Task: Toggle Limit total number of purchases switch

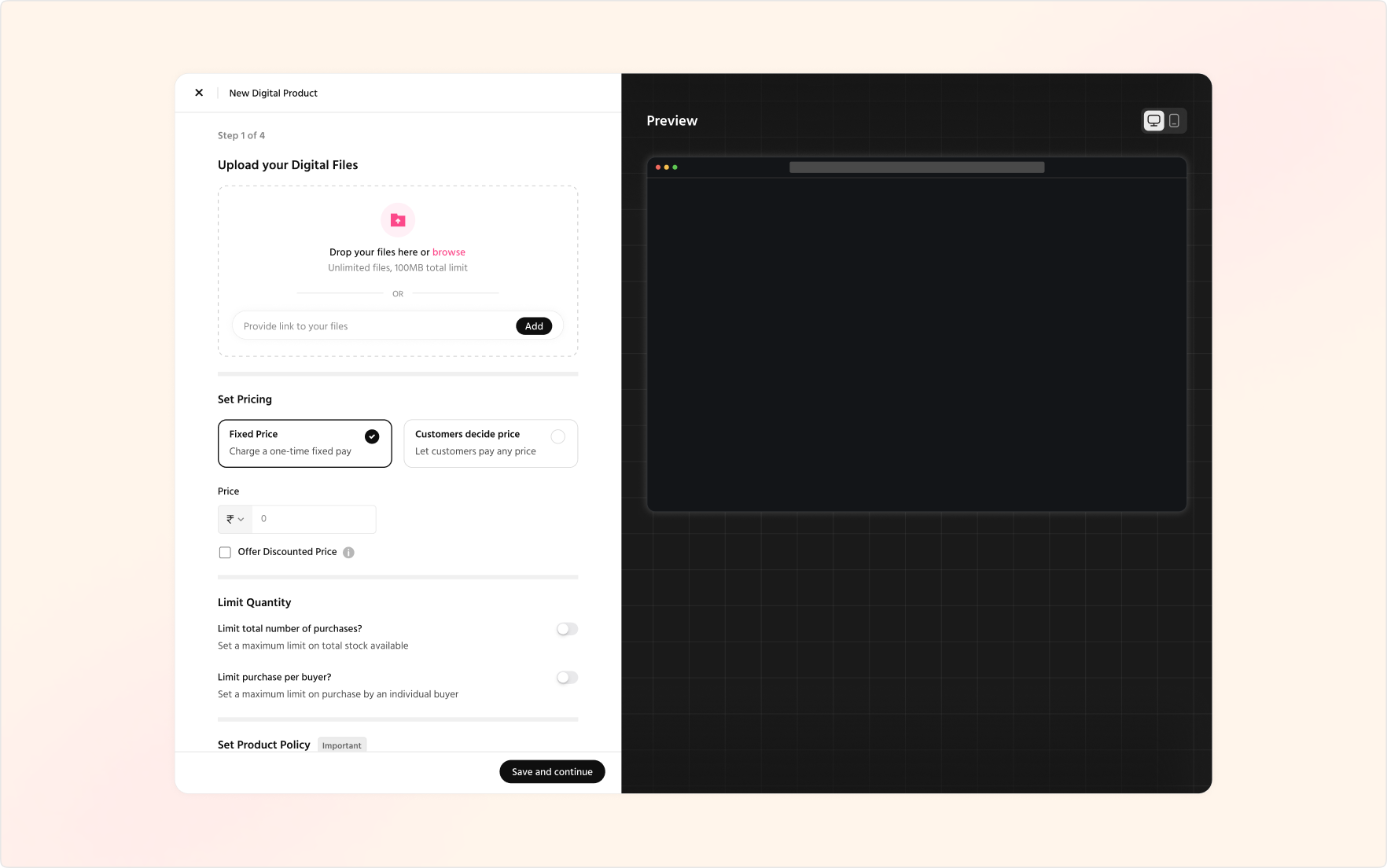Action: click(x=567, y=629)
